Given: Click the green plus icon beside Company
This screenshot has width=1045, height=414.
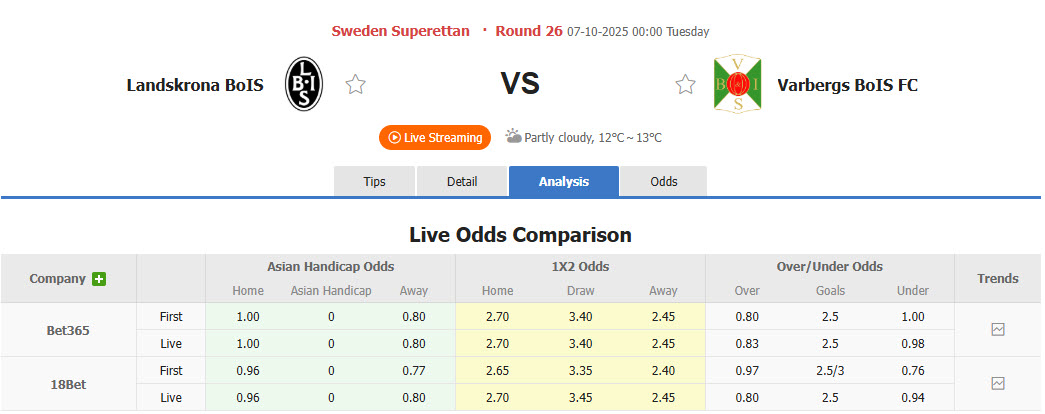Looking at the screenshot, I should pos(99,279).
